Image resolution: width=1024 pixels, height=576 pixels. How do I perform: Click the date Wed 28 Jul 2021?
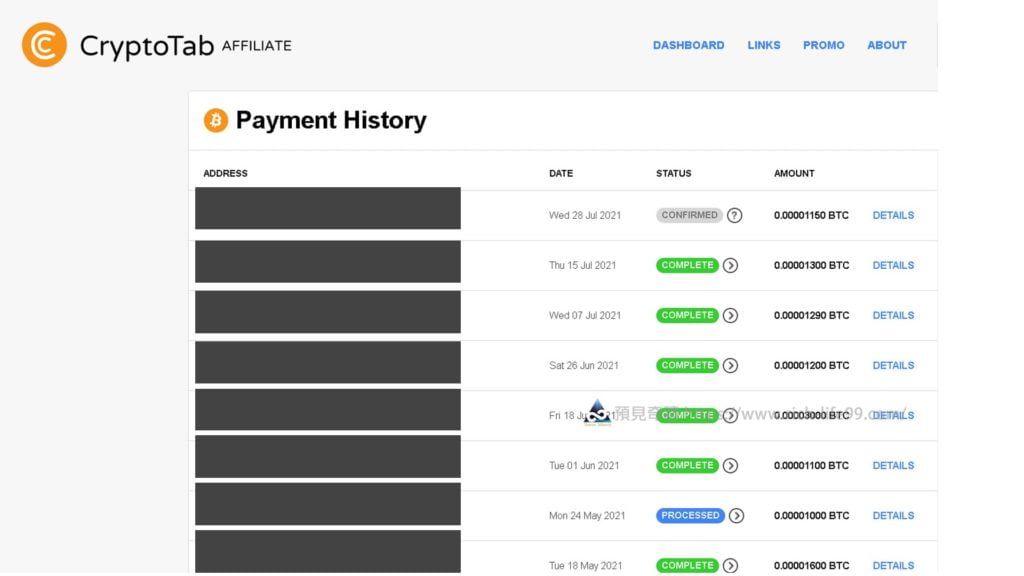(585, 216)
